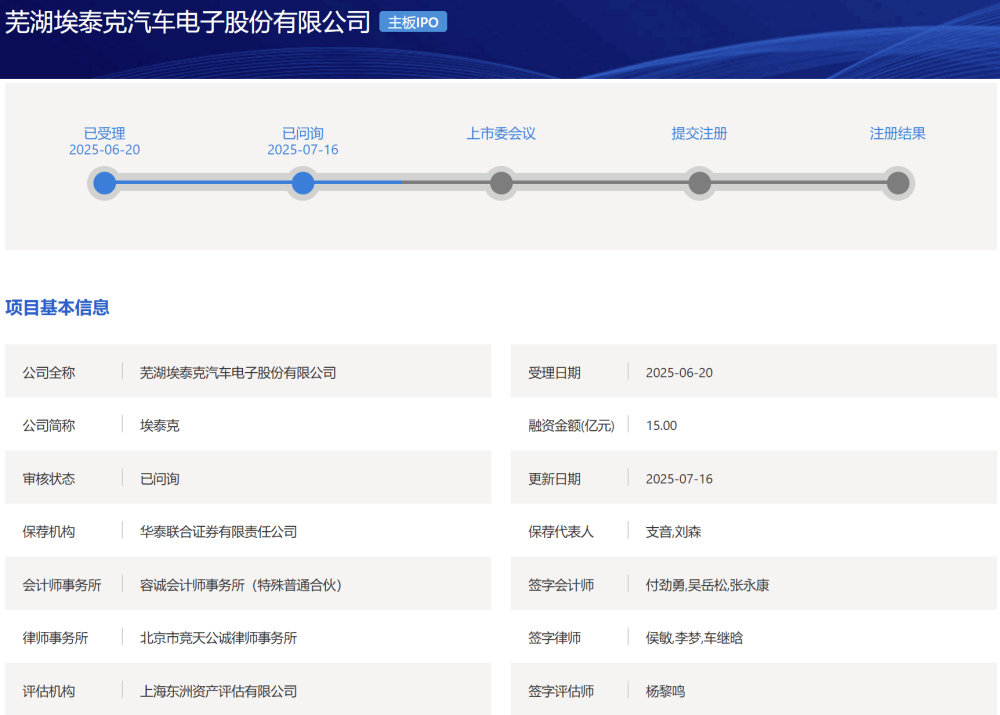Click accounting firm 容诚会计师事务所
Screen dimensions: 1000x715
[x=240, y=585]
